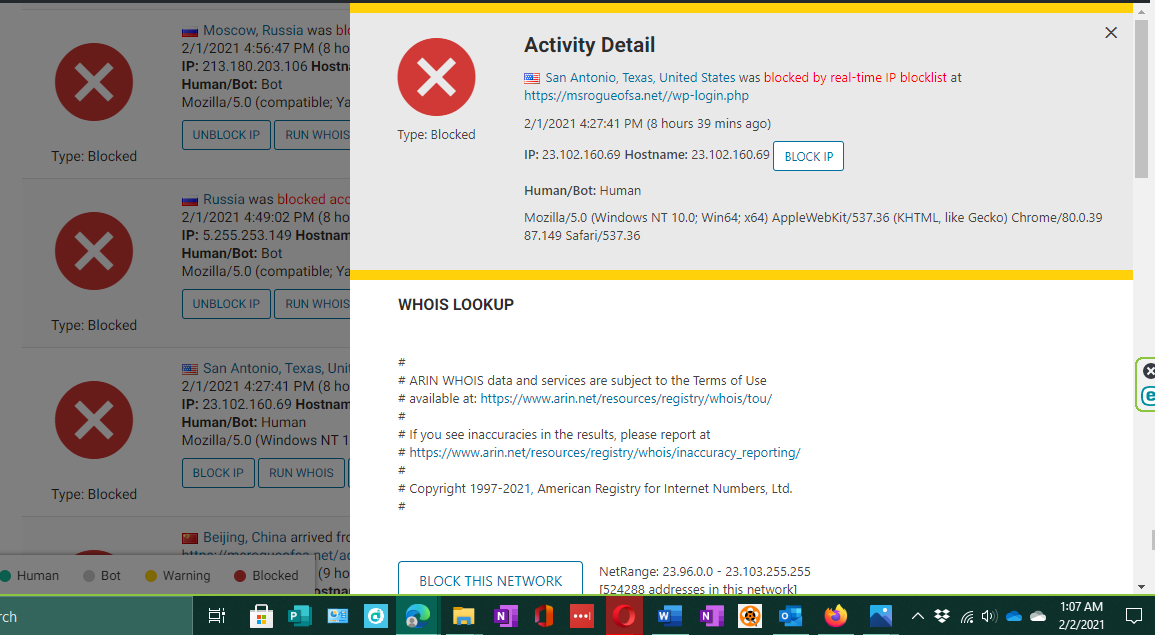
Task: Open Microsoft Word from the taskbar
Action: point(669,616)
